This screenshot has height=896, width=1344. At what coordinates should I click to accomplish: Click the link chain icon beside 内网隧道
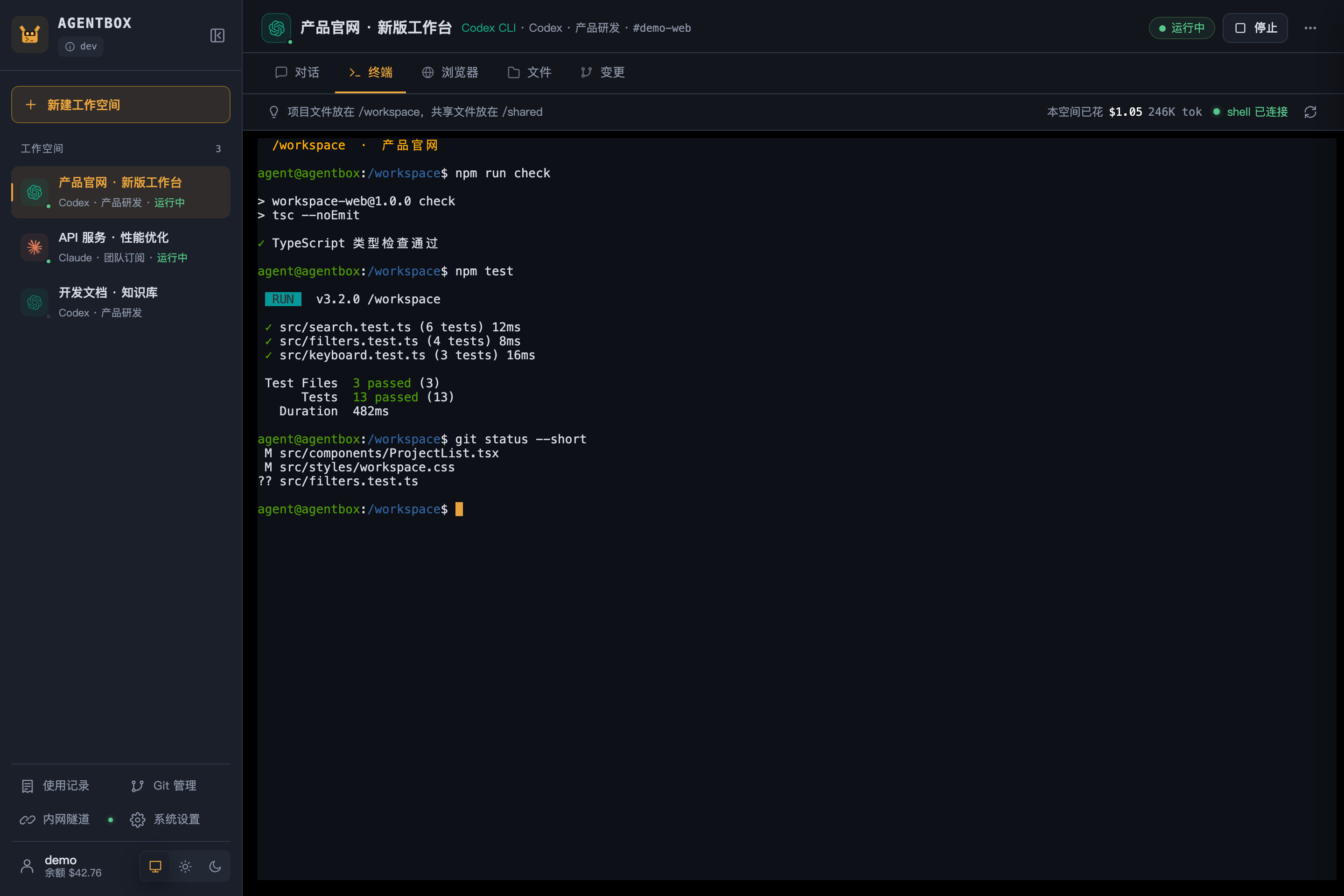coord(28,820)
